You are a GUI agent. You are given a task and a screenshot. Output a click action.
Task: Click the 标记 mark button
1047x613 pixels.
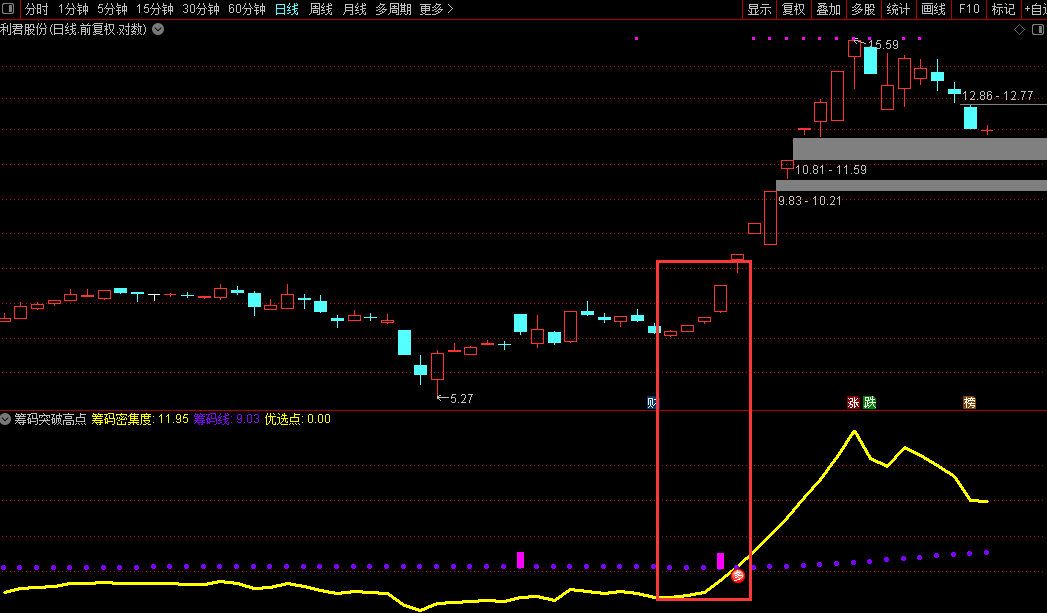1004,9
